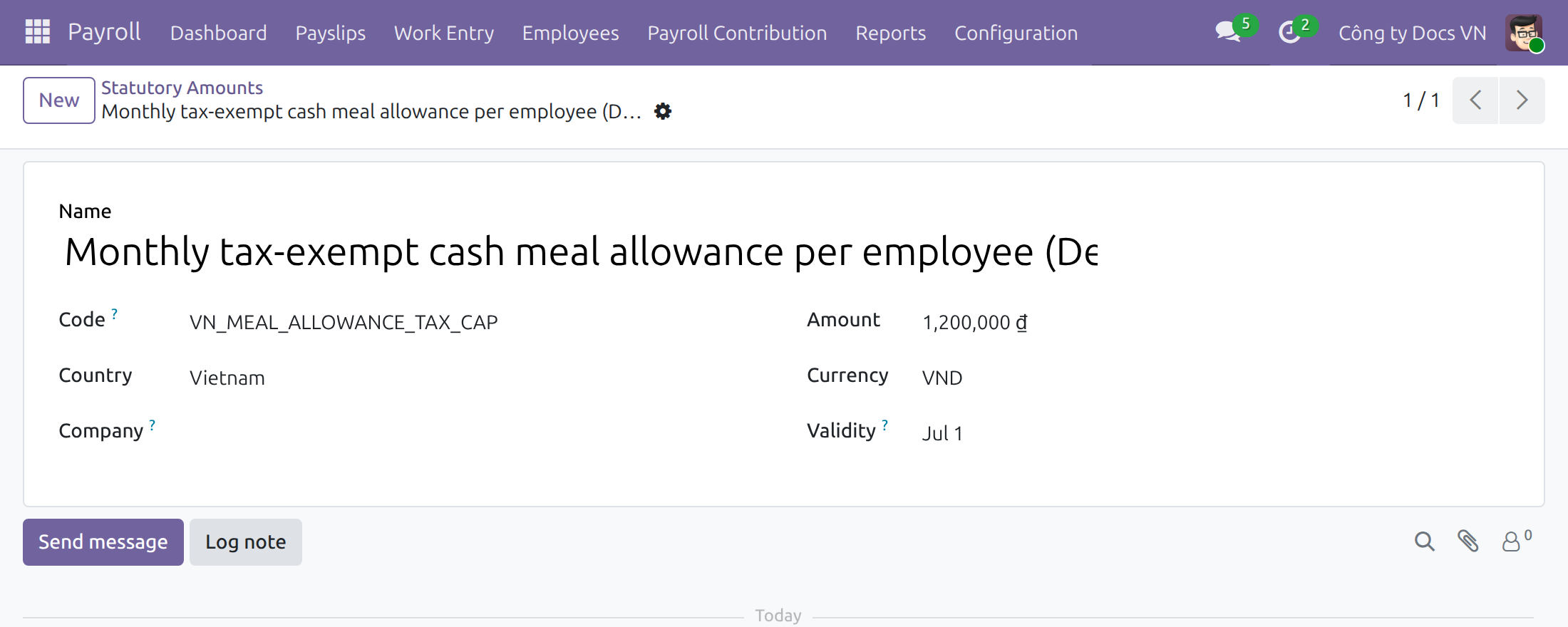Image resolution: width=1568 pixels, height=627 pixels.
Task: Open the Payslips menu
Action: [330, 33]
